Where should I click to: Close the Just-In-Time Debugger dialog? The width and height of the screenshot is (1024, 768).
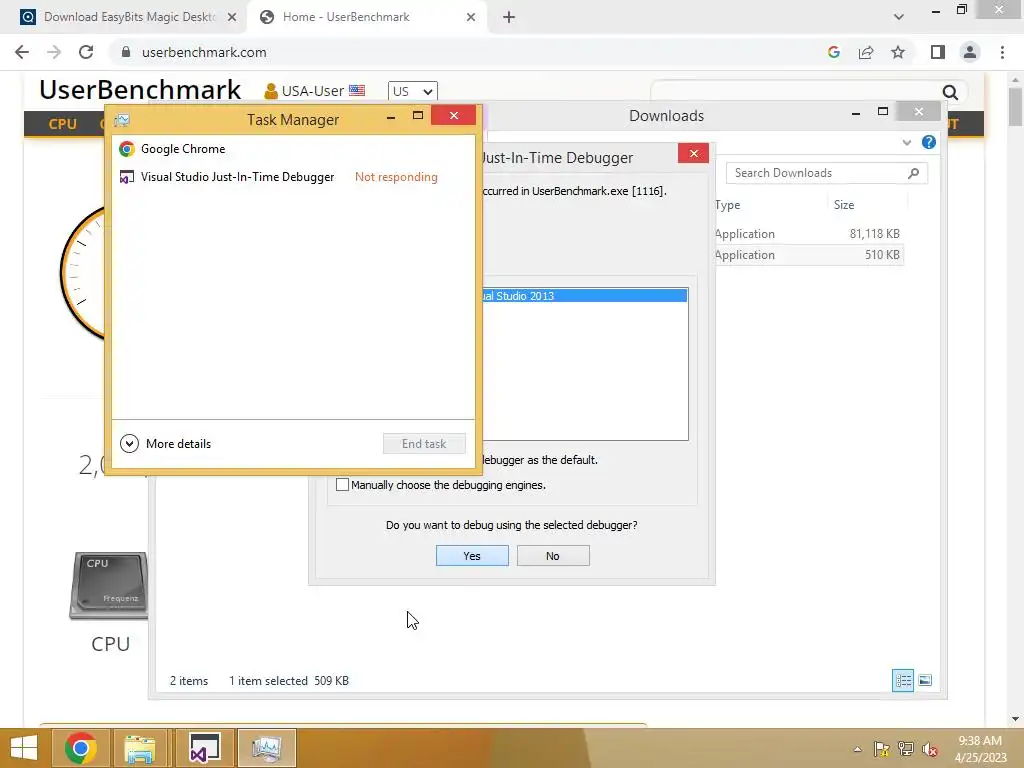click(694, 153)
